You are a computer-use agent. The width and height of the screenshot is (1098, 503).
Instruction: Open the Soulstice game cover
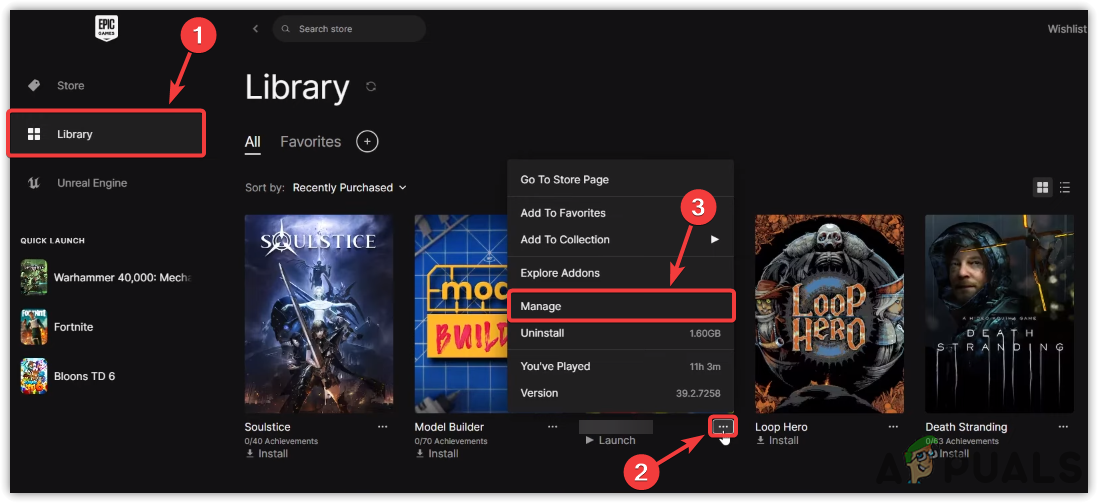point(319,314)
